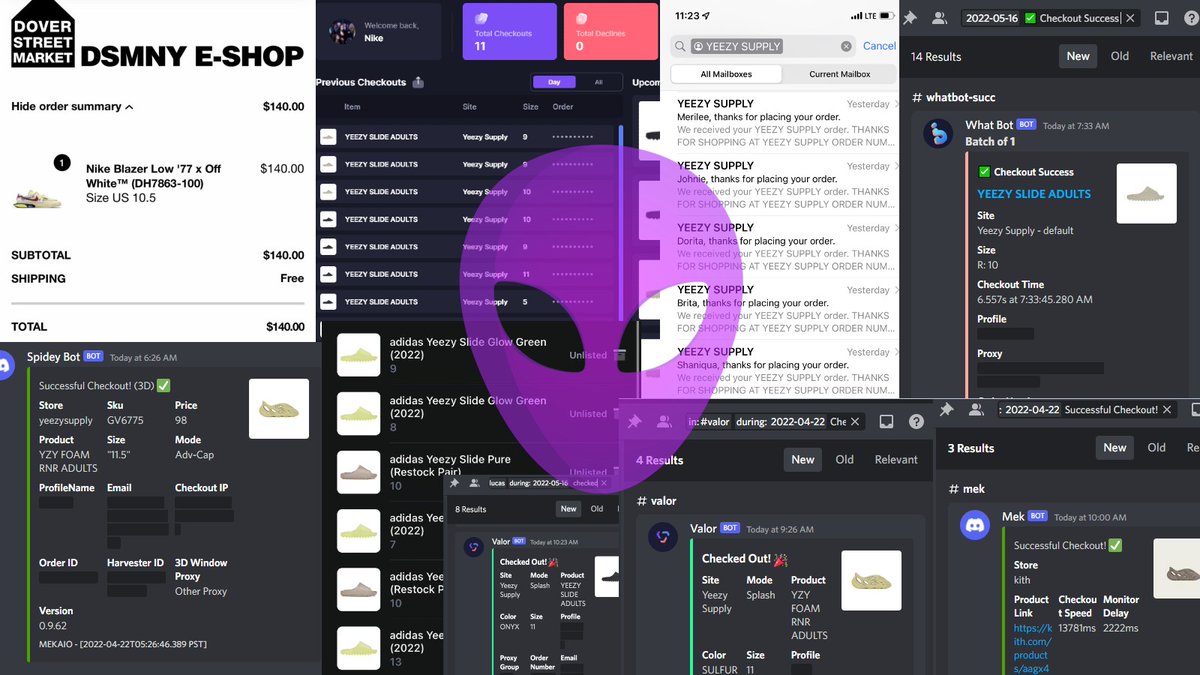Select Current Mailbox search scope
Viewport: 1200px width, 675px height.
pyautogui.click(x=839, y=74)
